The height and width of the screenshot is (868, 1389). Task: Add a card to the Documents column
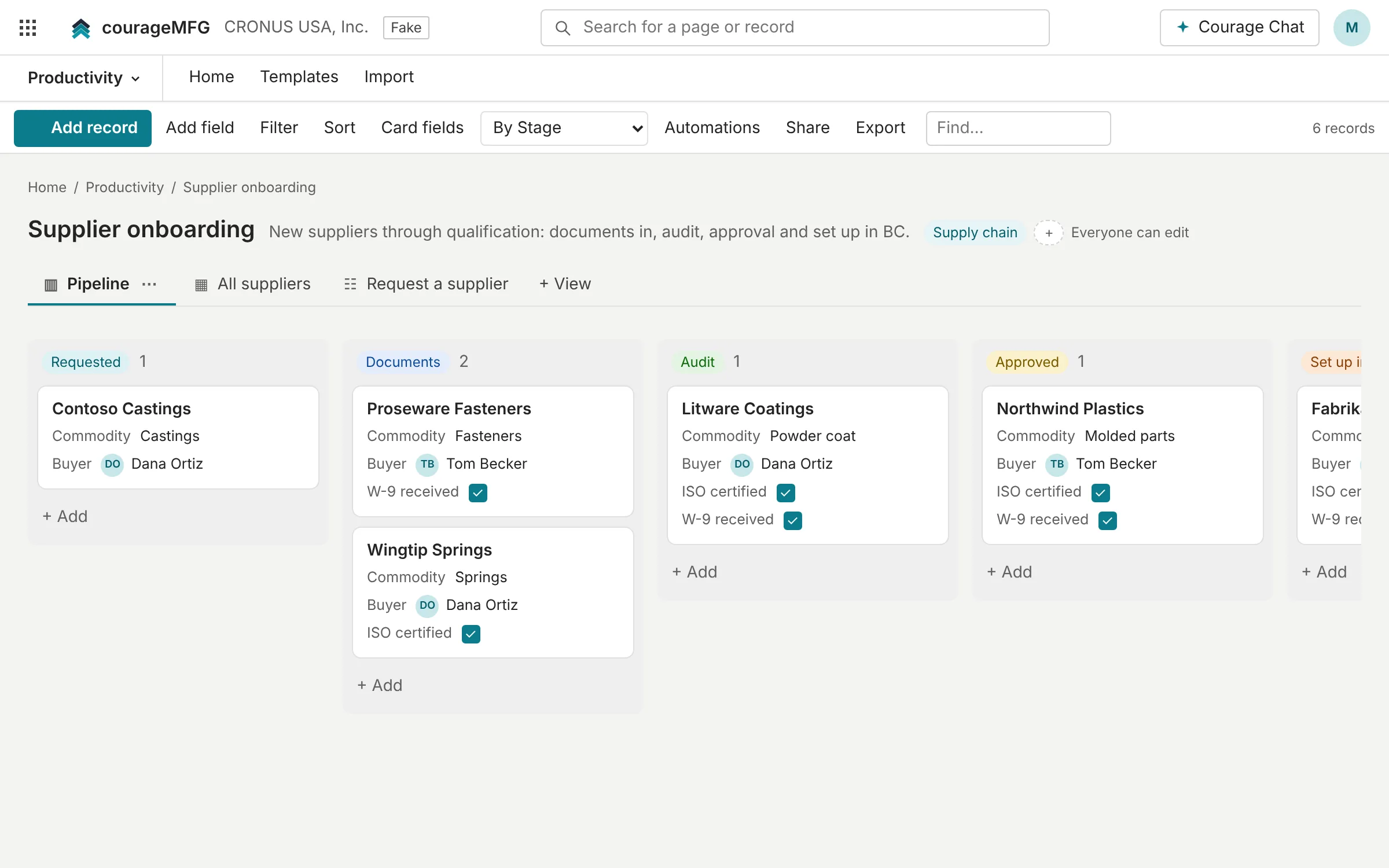(380, 685)
